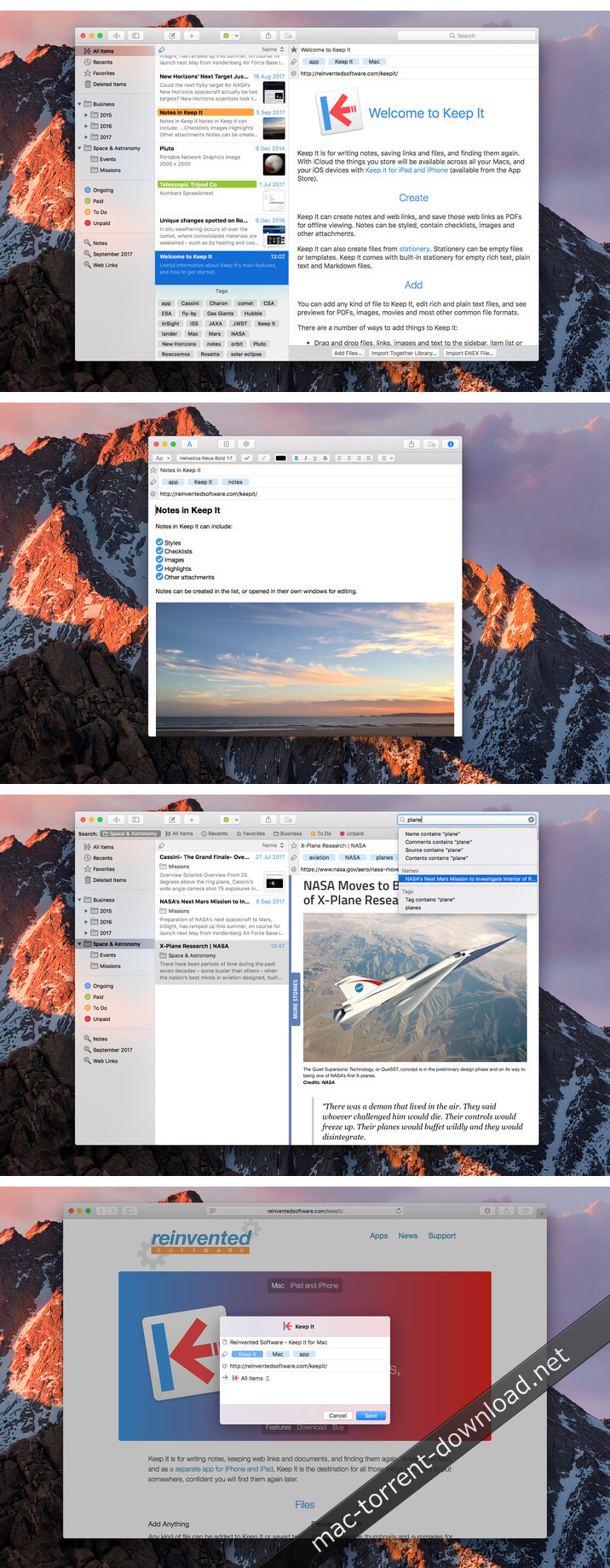Viewport: 610px width, 1568px height.
Task: Open the blue info inspector button
Action: 451,444
